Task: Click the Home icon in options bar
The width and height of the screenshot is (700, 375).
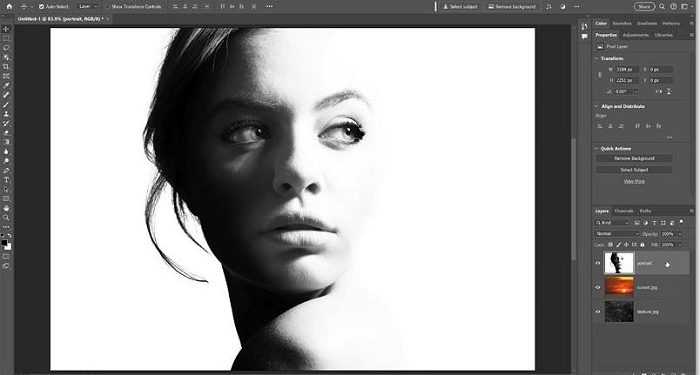Action: click(9, 7)
